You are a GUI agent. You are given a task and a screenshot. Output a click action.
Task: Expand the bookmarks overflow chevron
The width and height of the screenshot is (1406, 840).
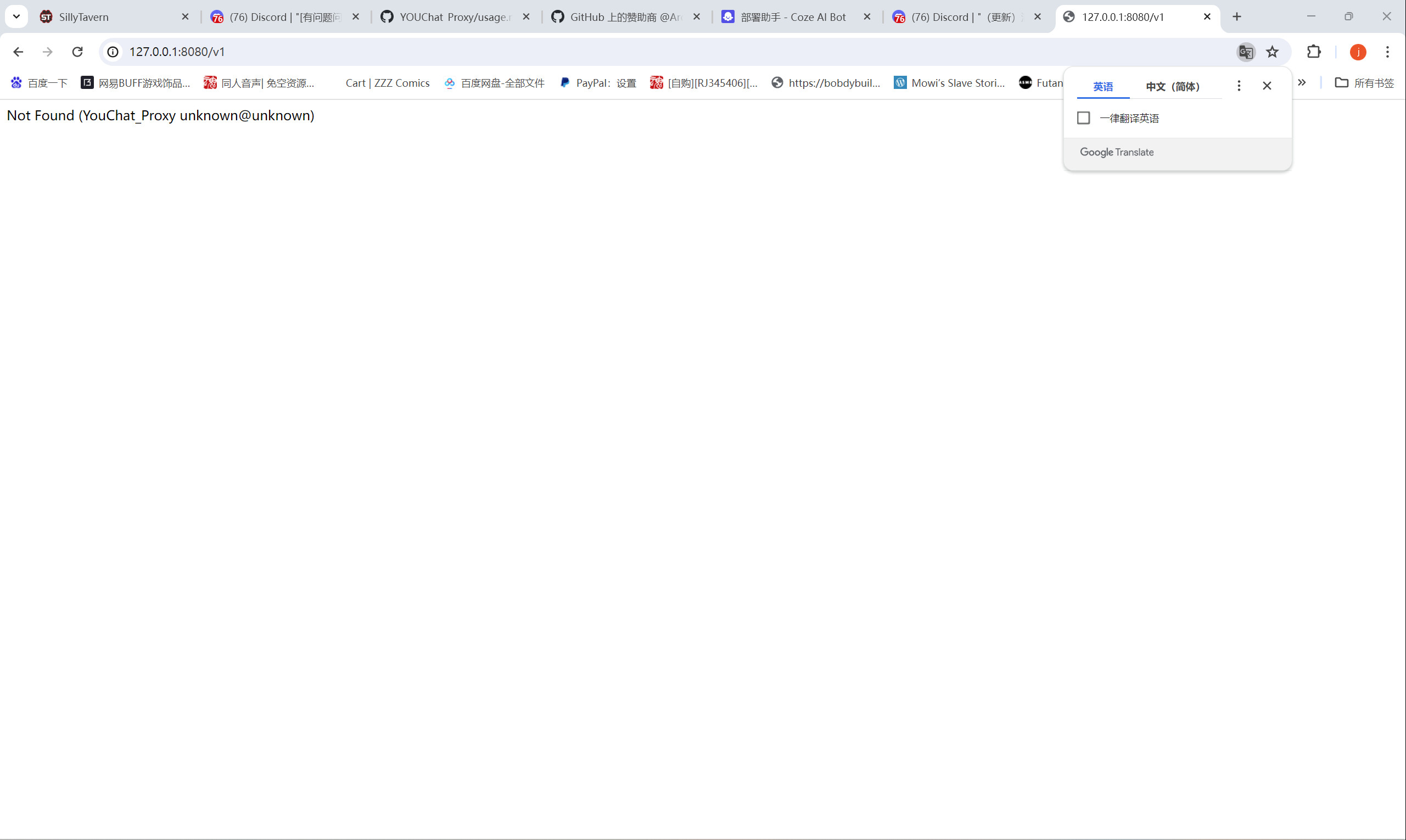[x=1302, y=83]
